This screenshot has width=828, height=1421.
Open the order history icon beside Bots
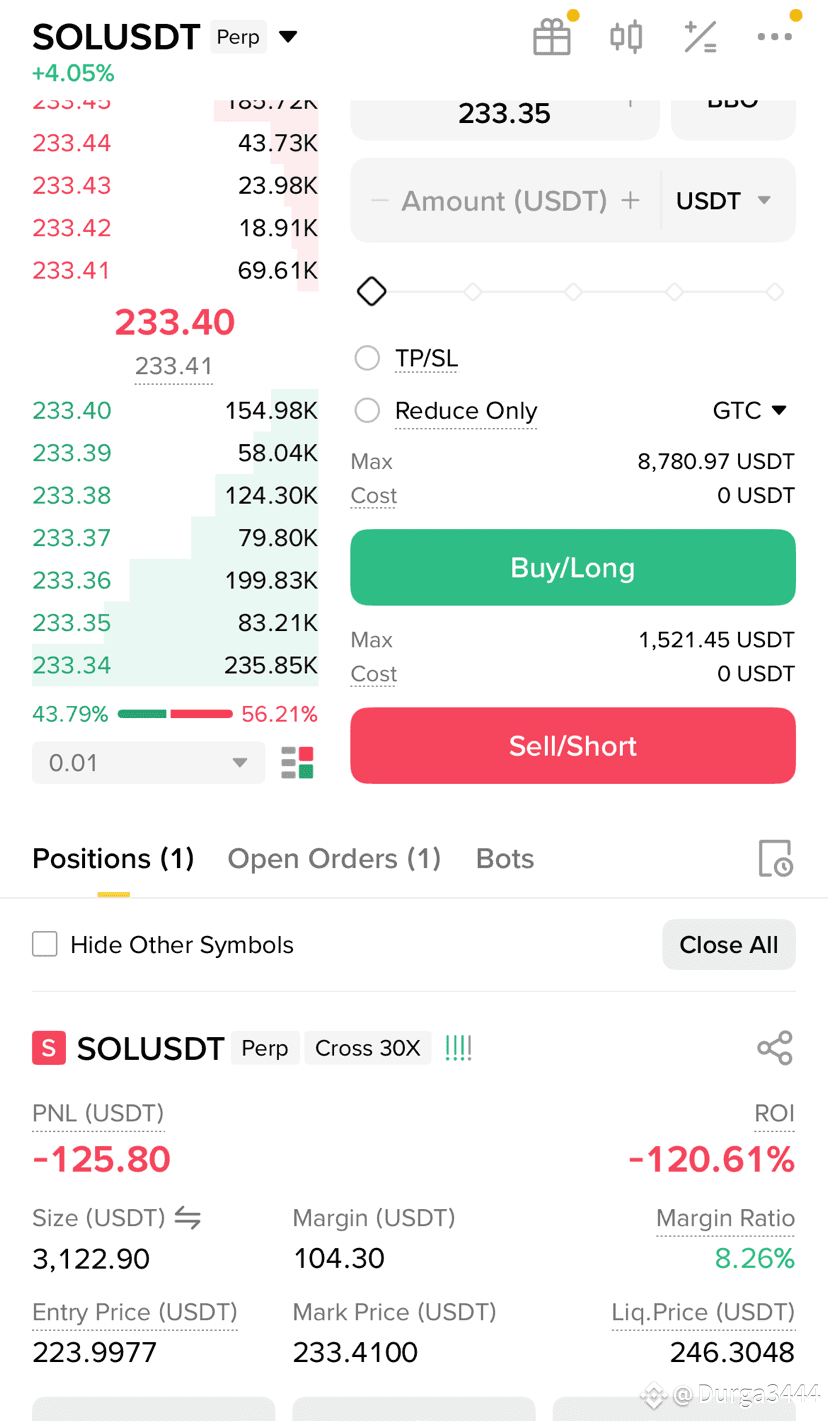[775, 859]
